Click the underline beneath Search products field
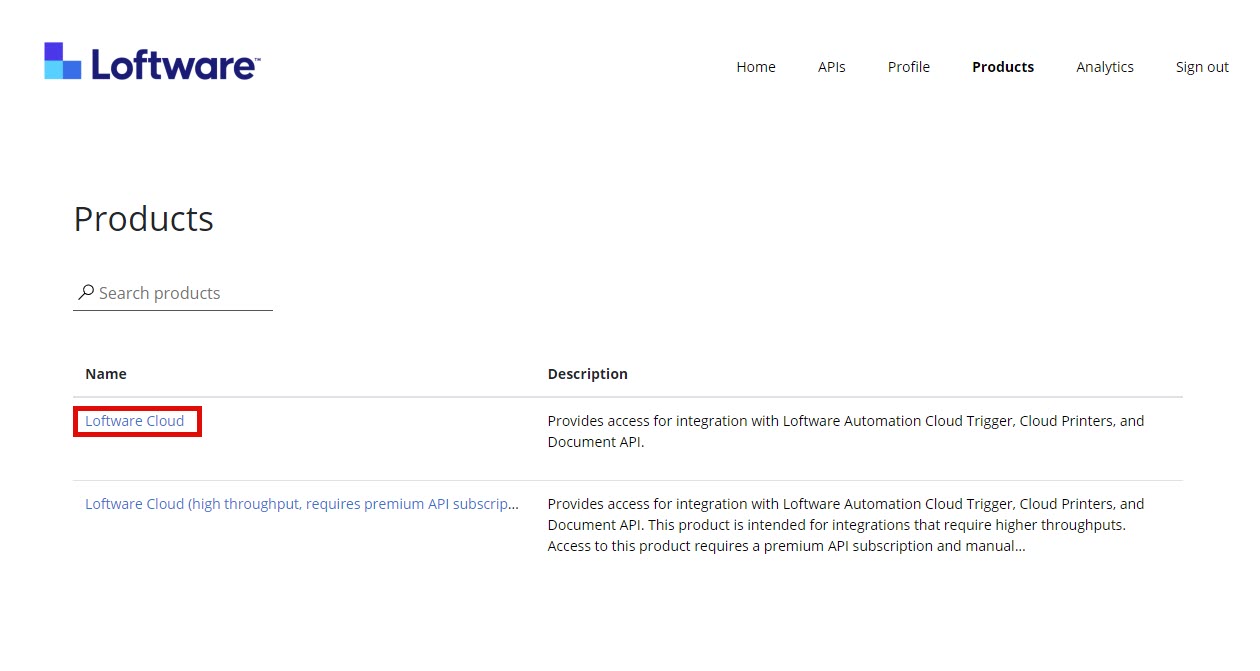The height and width of the screenshot is (671, 1260). point(173,310)
